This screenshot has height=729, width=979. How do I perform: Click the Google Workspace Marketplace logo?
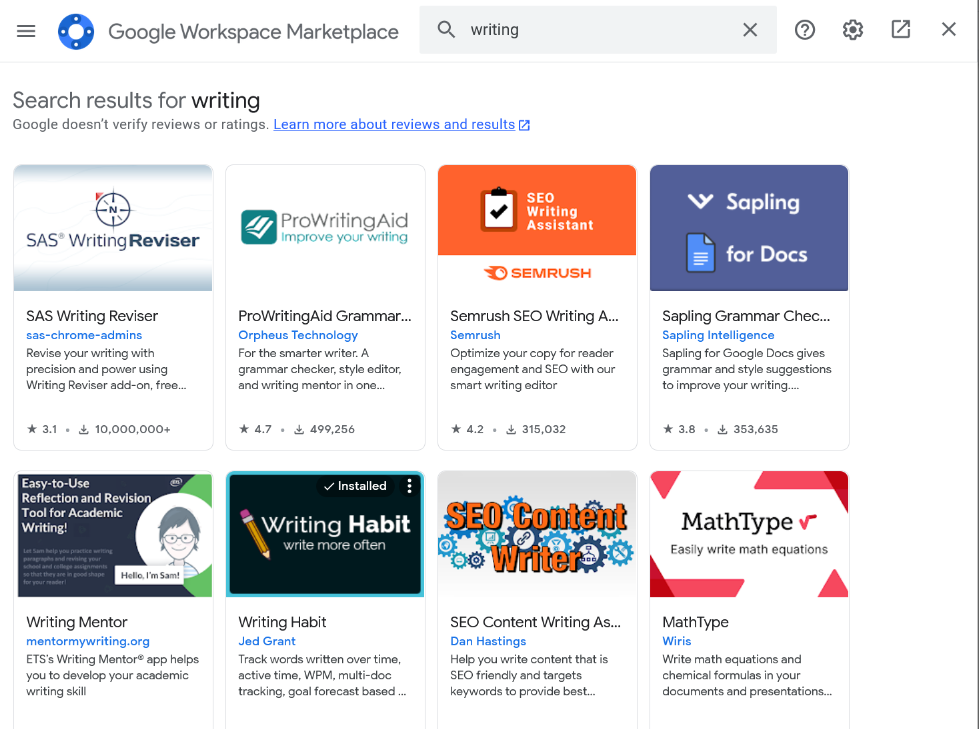(x=76, y=31)
